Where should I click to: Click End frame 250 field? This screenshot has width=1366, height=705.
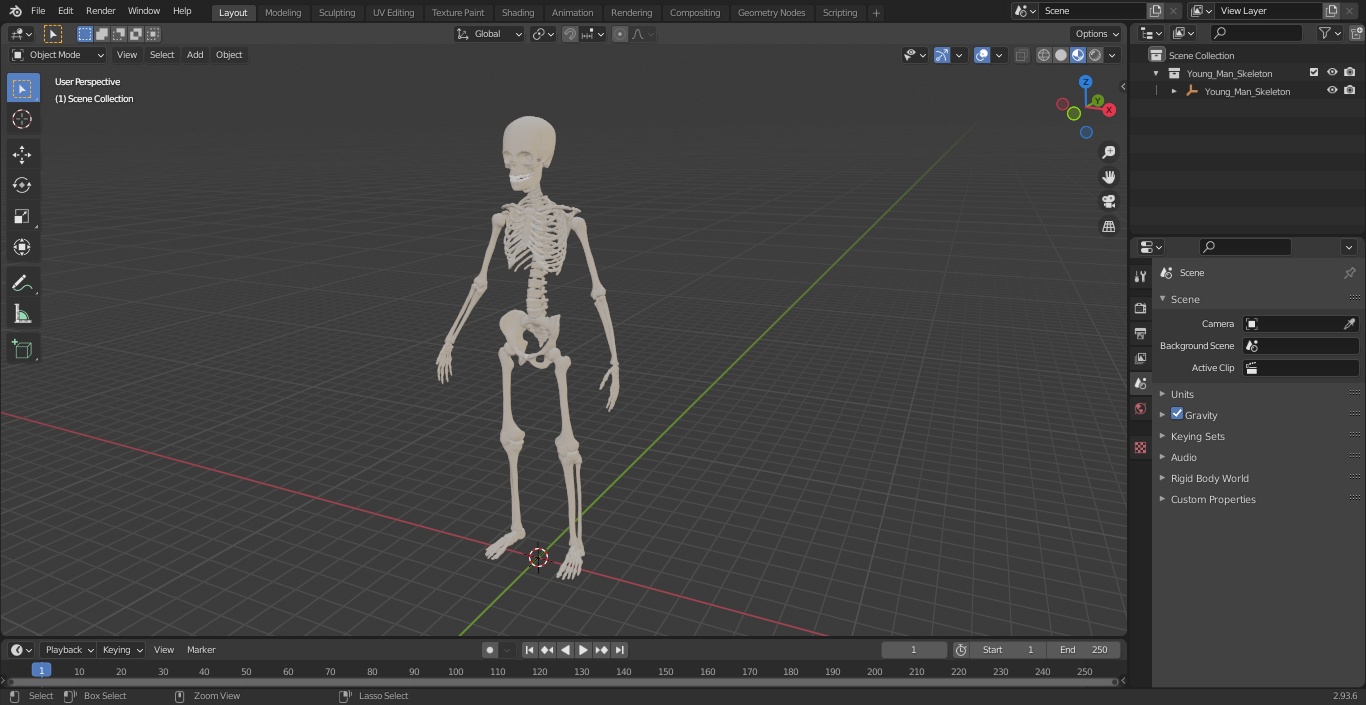[1084, 650]
